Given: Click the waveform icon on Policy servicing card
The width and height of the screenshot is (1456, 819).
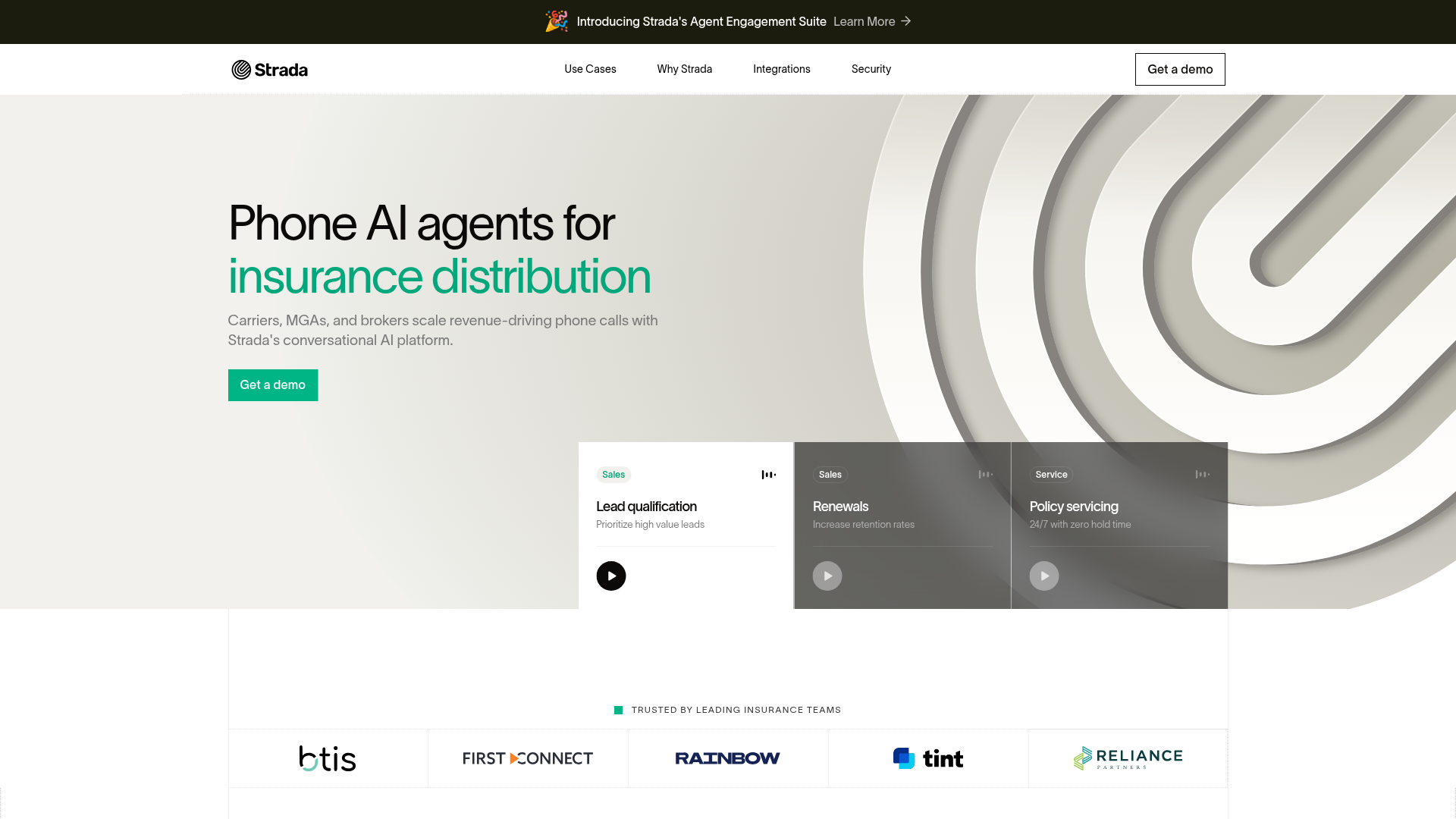Looking at the screenshot, I should click(1202, 475).
